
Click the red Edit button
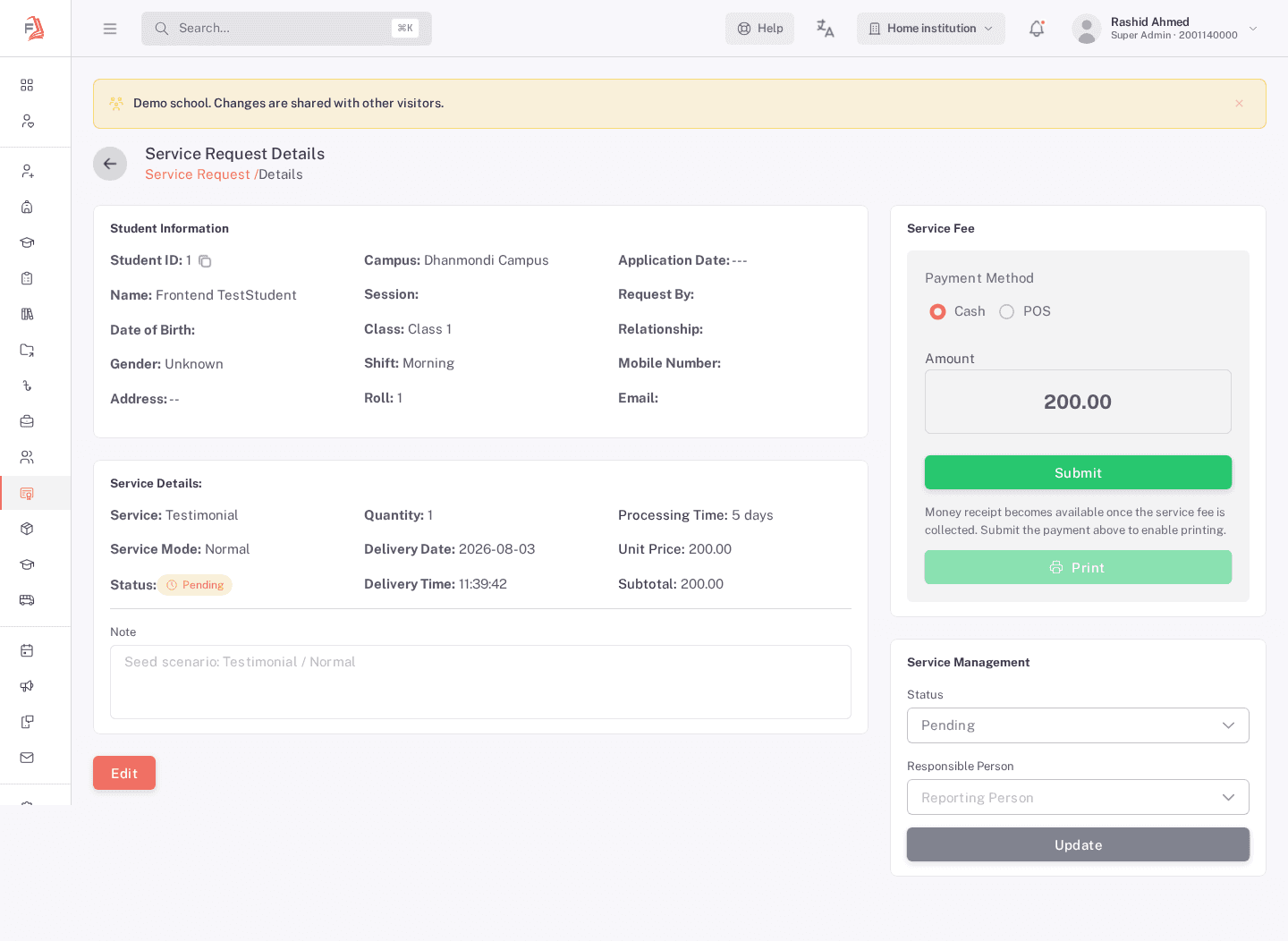click(x=124, y=773)
